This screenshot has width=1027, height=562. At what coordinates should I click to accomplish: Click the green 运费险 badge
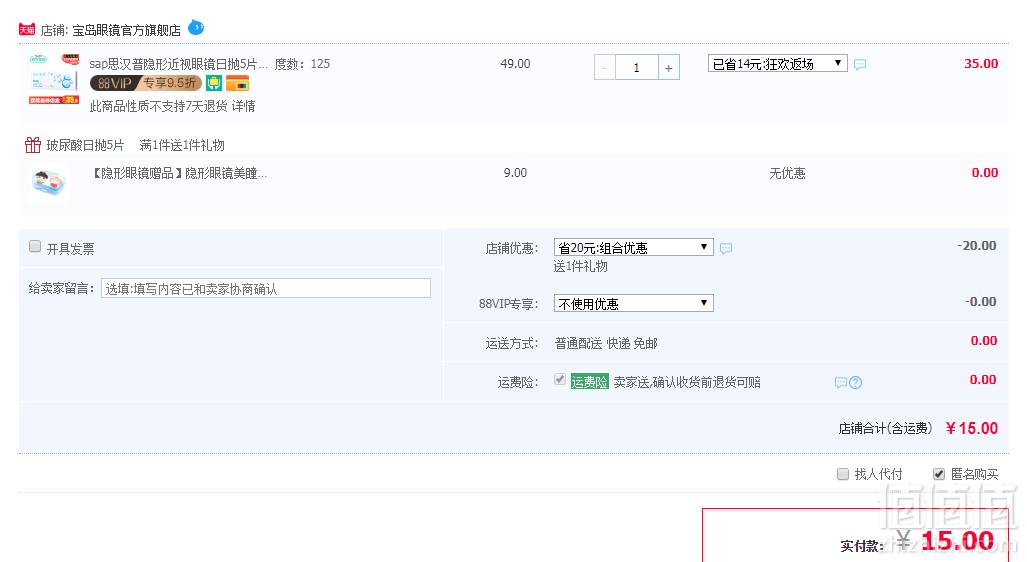[x=589, y=382]
